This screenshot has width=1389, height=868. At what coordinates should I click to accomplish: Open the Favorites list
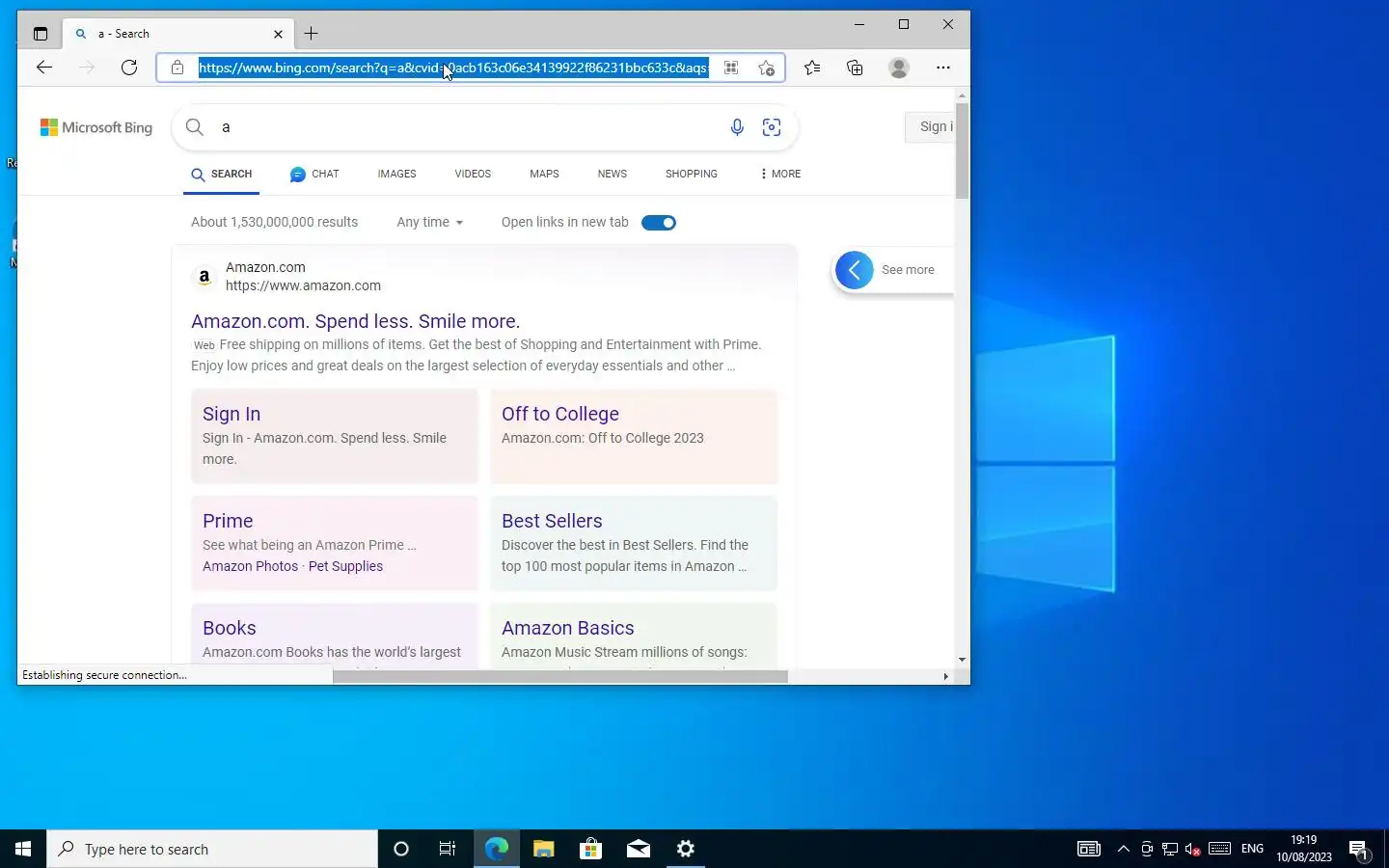pyautogui.click(x=812, y=68)
